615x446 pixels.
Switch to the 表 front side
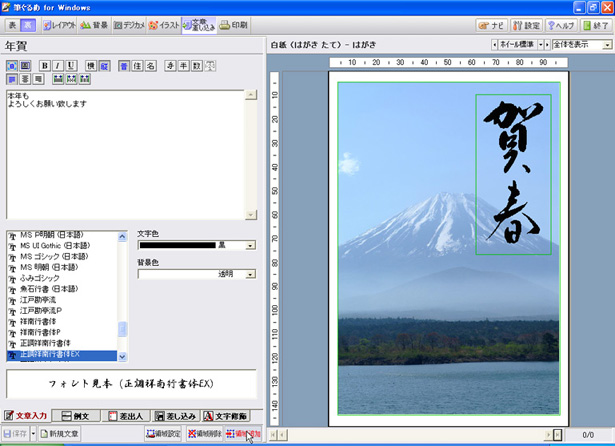pyautogui.click(x=12, y=25)
